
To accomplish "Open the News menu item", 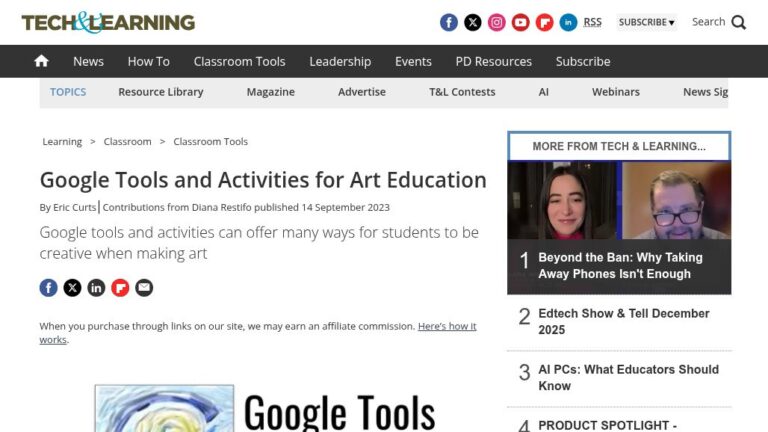I will tap(88, 61).
